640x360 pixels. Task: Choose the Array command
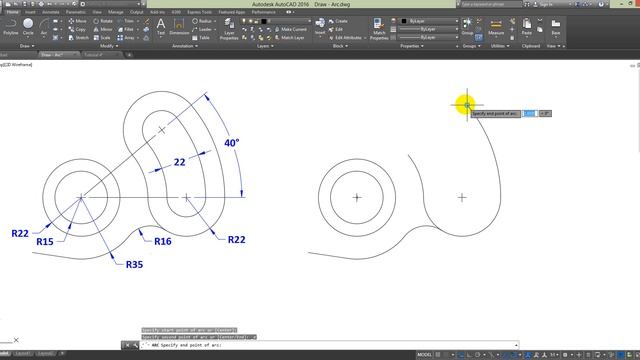click(126, 38)
